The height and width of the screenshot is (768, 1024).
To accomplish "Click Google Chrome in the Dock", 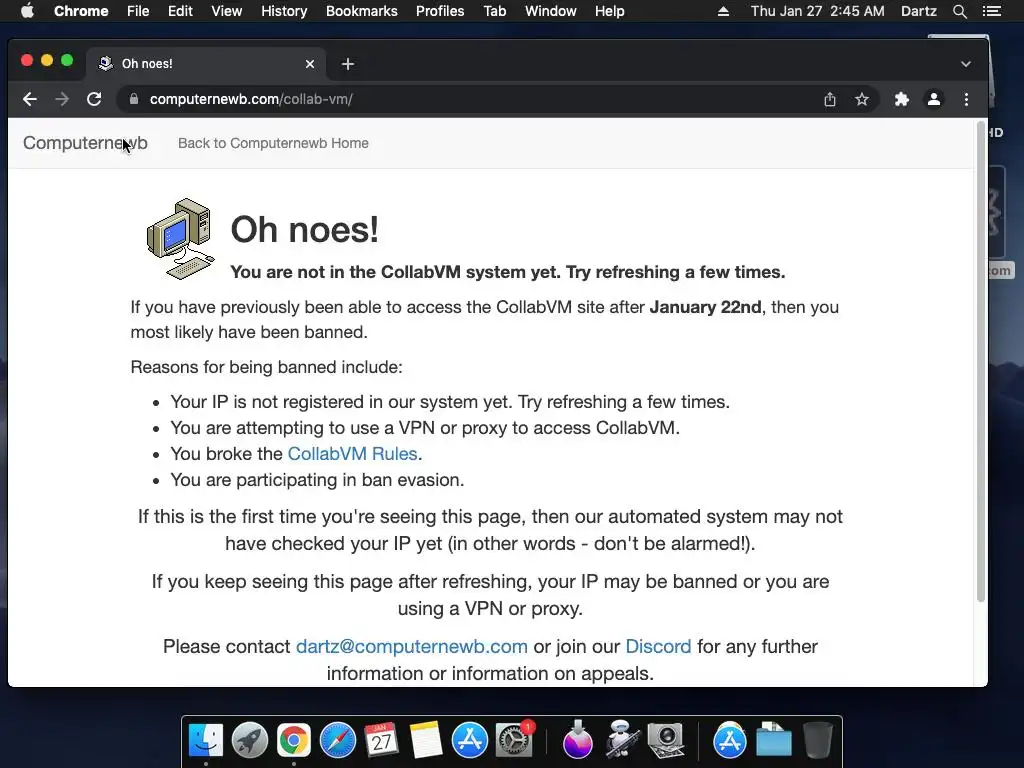I will pyautogui.click(x=293, y=741).
